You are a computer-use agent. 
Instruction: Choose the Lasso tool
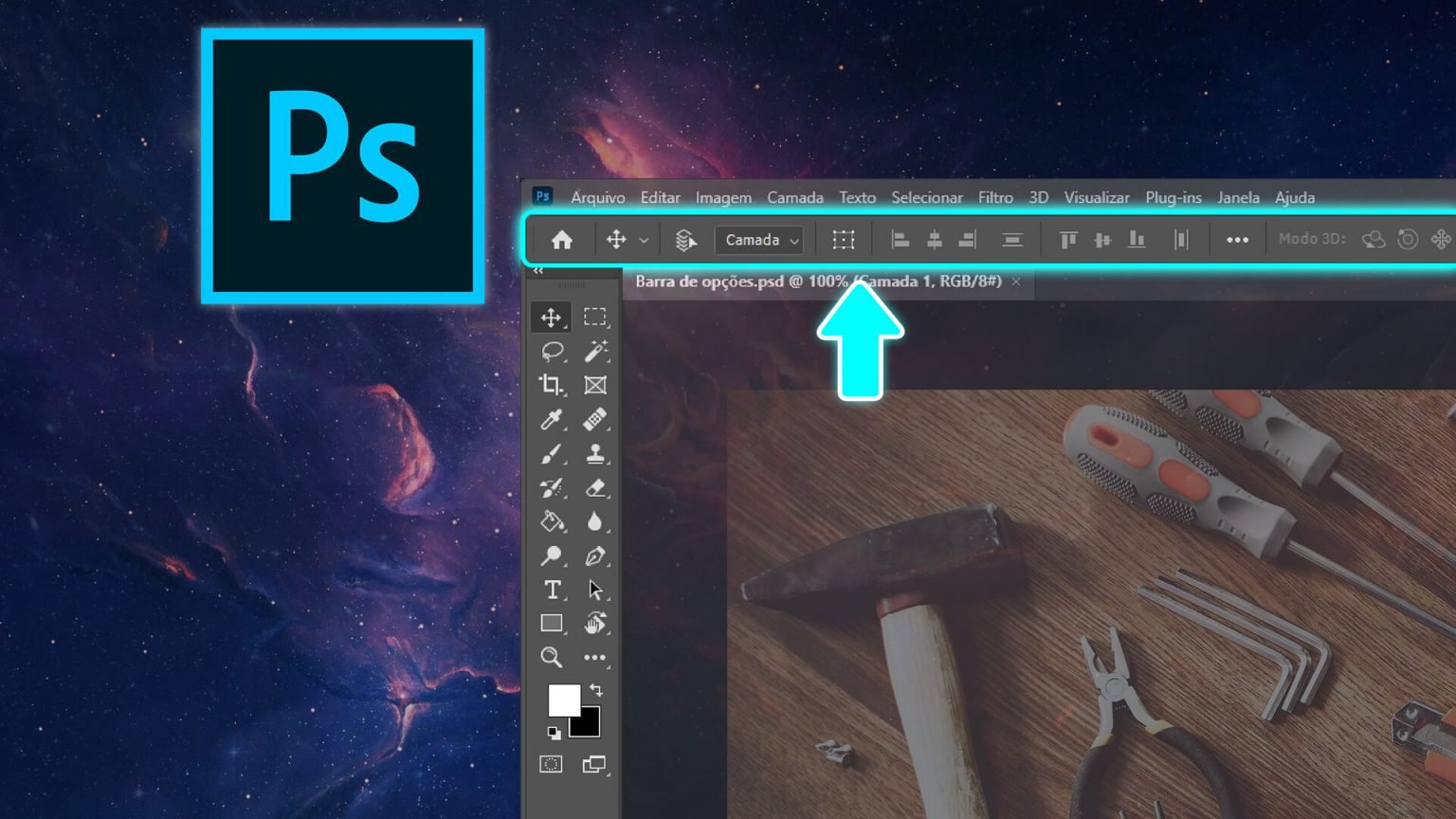coord(552,352)
